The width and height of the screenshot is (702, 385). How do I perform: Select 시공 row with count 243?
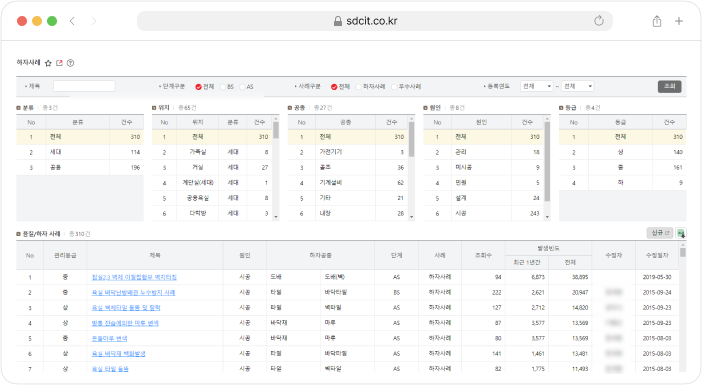tap(483, 214)
